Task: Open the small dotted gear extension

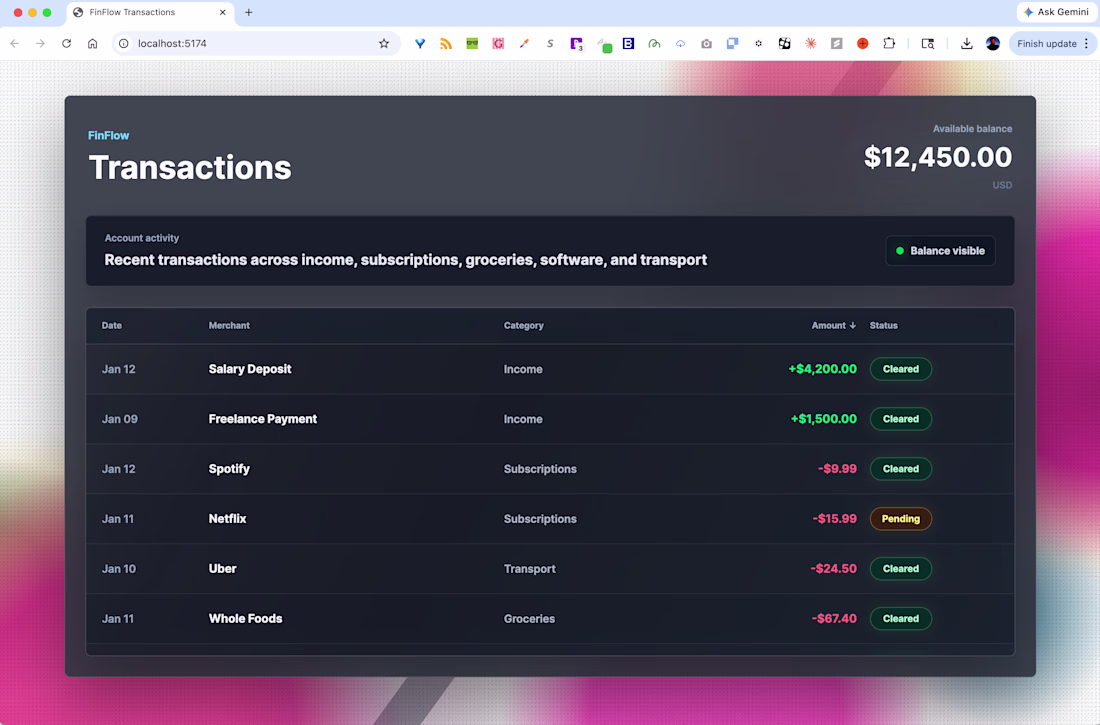Action: point(758,44)
